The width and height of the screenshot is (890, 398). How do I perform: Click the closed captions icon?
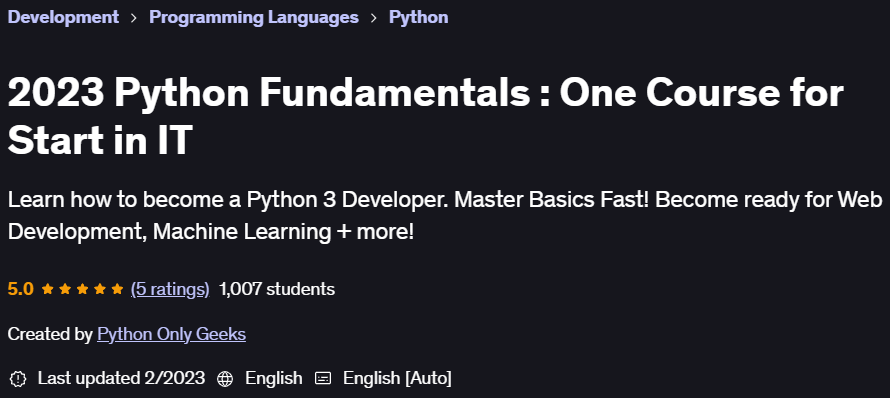pyautogui.click(x=323, y=378)
